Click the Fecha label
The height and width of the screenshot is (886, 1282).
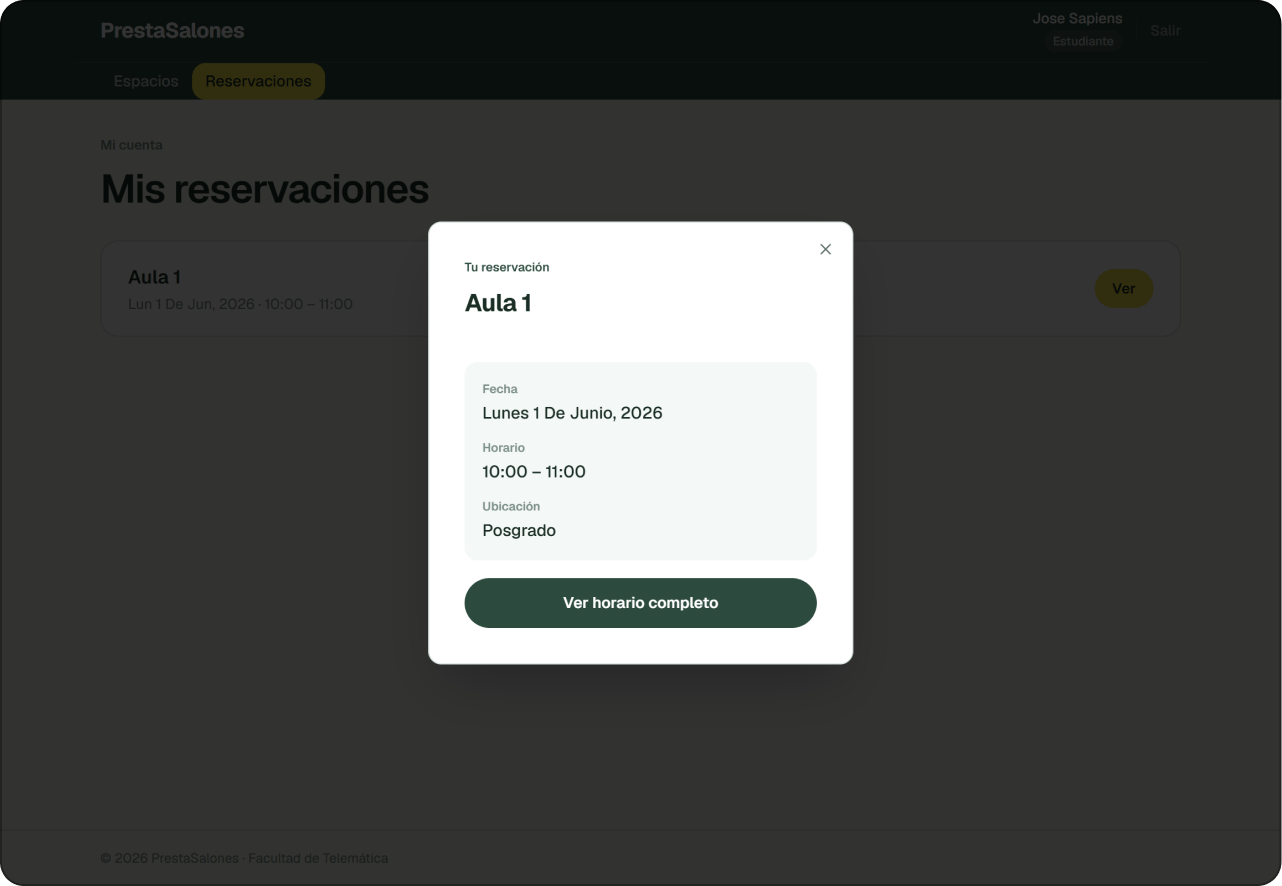point(500,389)
